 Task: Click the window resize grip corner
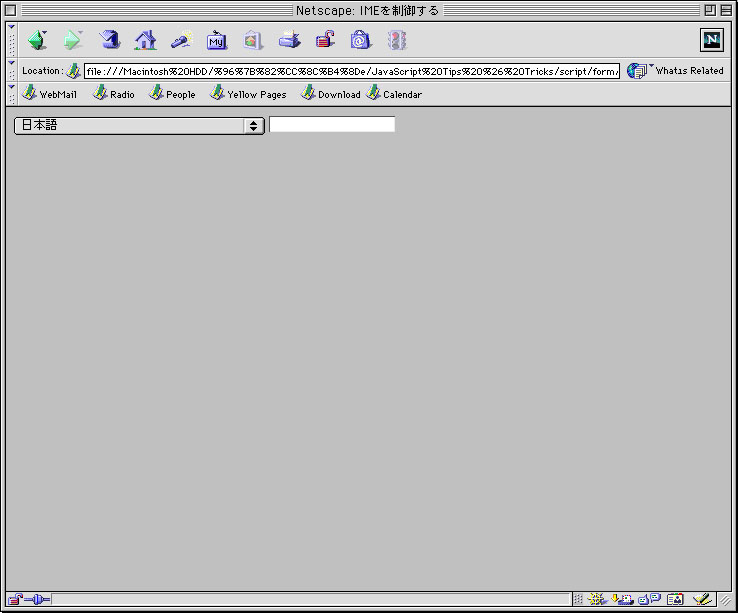click(725, 599)
